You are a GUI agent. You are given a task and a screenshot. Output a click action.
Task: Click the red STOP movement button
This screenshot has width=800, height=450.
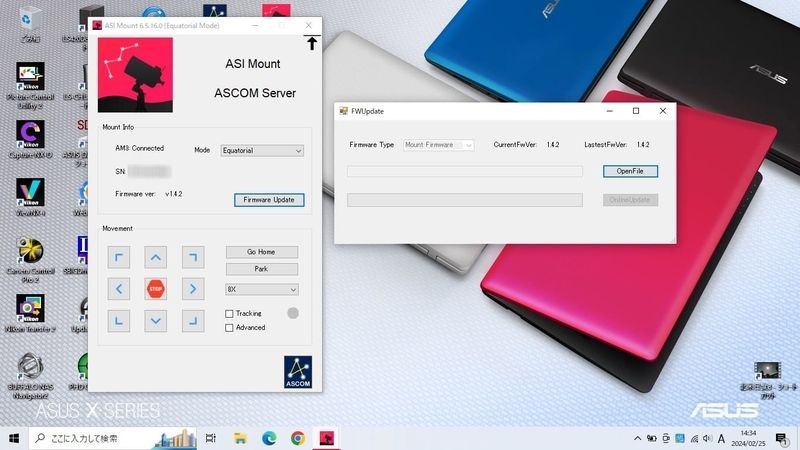[x=156, y=289]
